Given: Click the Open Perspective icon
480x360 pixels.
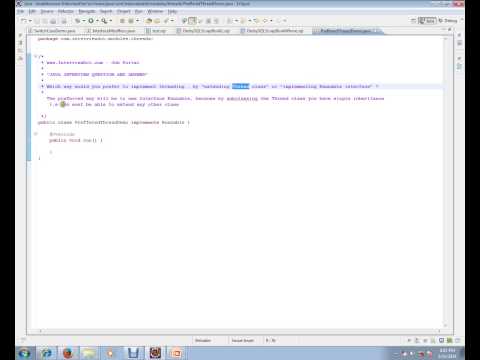Looking at the screenshot, I should [x=414, y=21].
